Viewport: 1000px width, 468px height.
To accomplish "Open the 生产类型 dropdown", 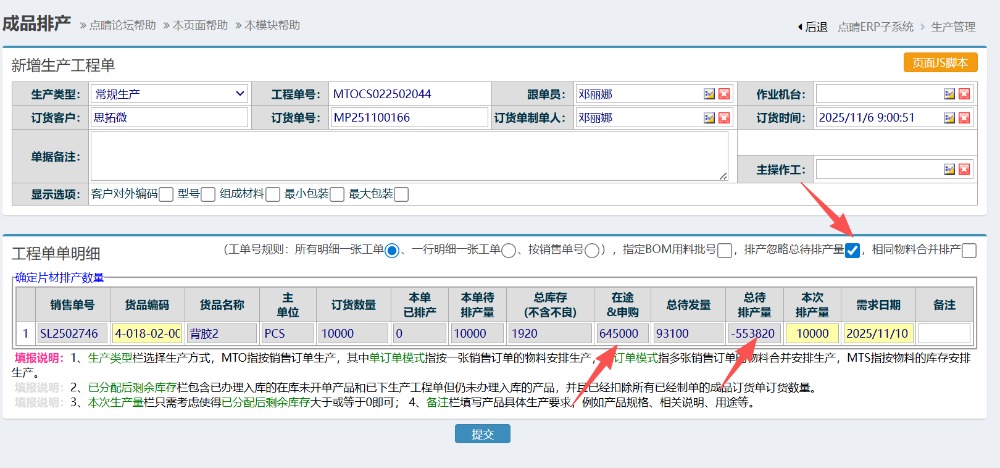I will pos(169,94).
